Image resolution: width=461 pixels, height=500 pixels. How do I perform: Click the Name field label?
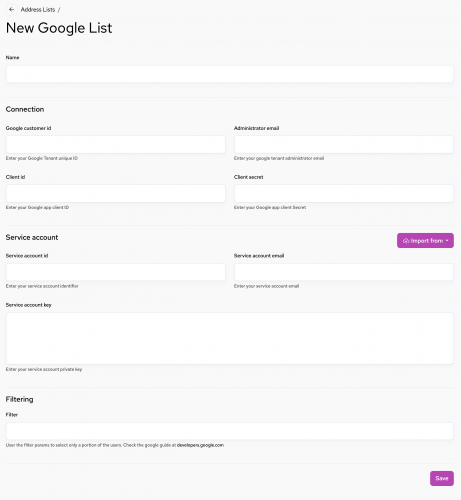coord(12,57)
